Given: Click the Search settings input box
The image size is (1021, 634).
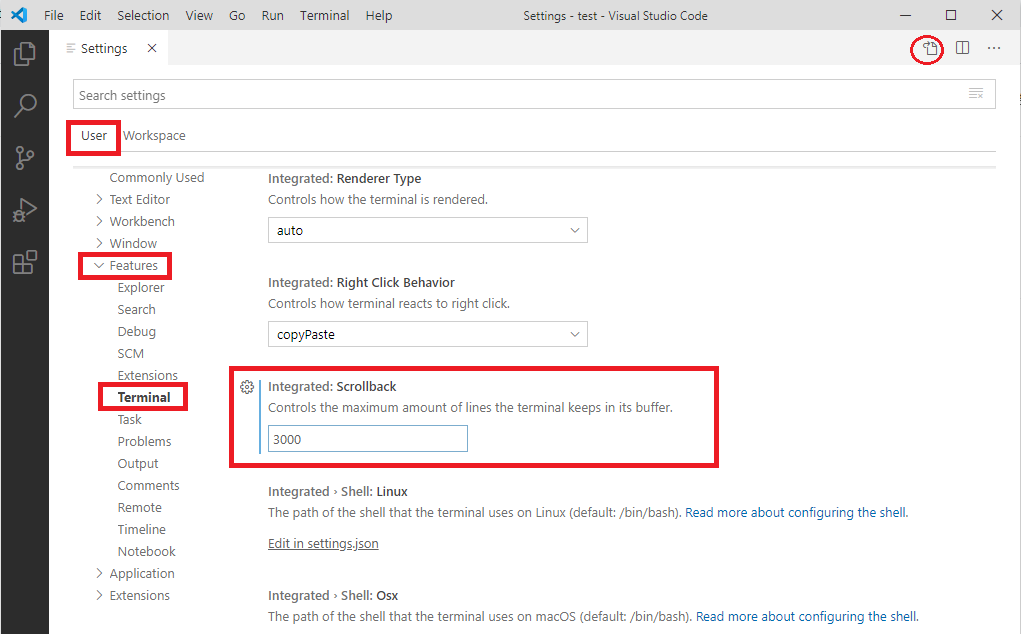Looking at the screenshot, I should (x=534, y=94).
